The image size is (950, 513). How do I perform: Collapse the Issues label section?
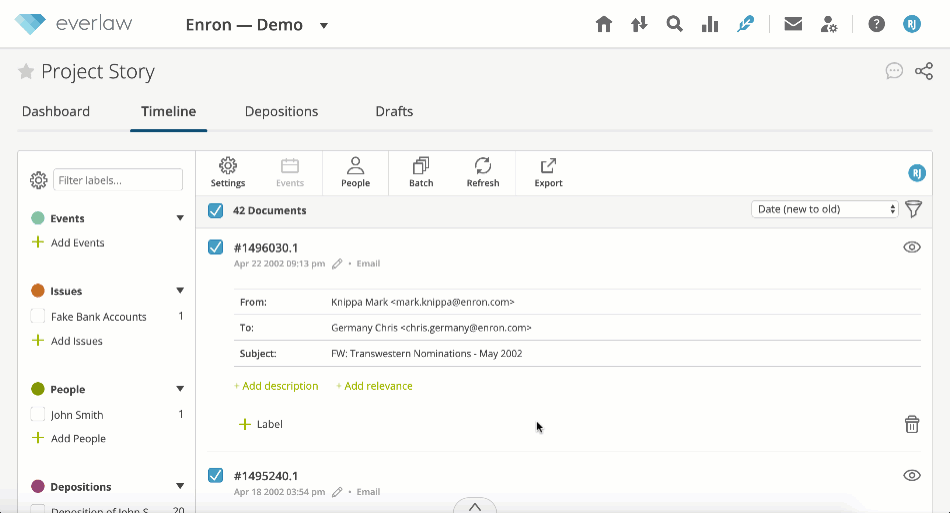[x=180, y=291]
